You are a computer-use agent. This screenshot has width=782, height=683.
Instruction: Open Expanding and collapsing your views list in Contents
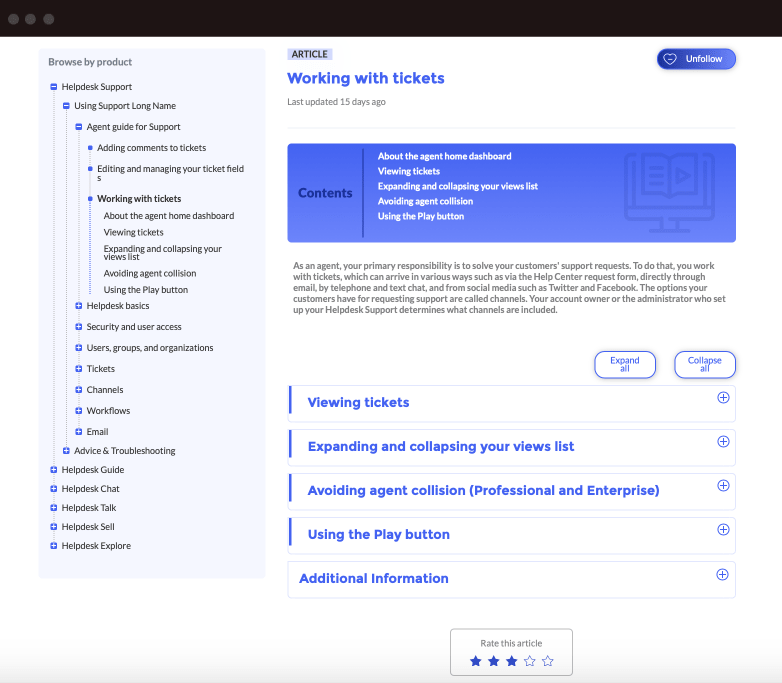pyautogui.click(x=457, y=186)
